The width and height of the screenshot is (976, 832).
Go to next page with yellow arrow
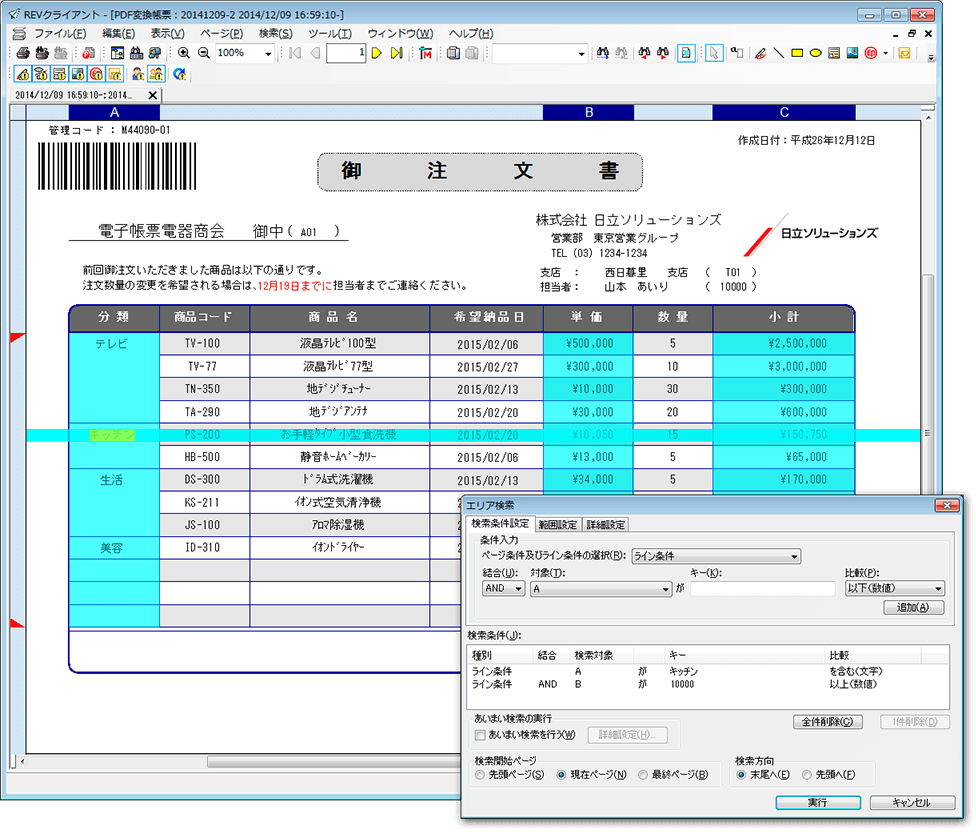pyautogui.click(x=377, y=53)
